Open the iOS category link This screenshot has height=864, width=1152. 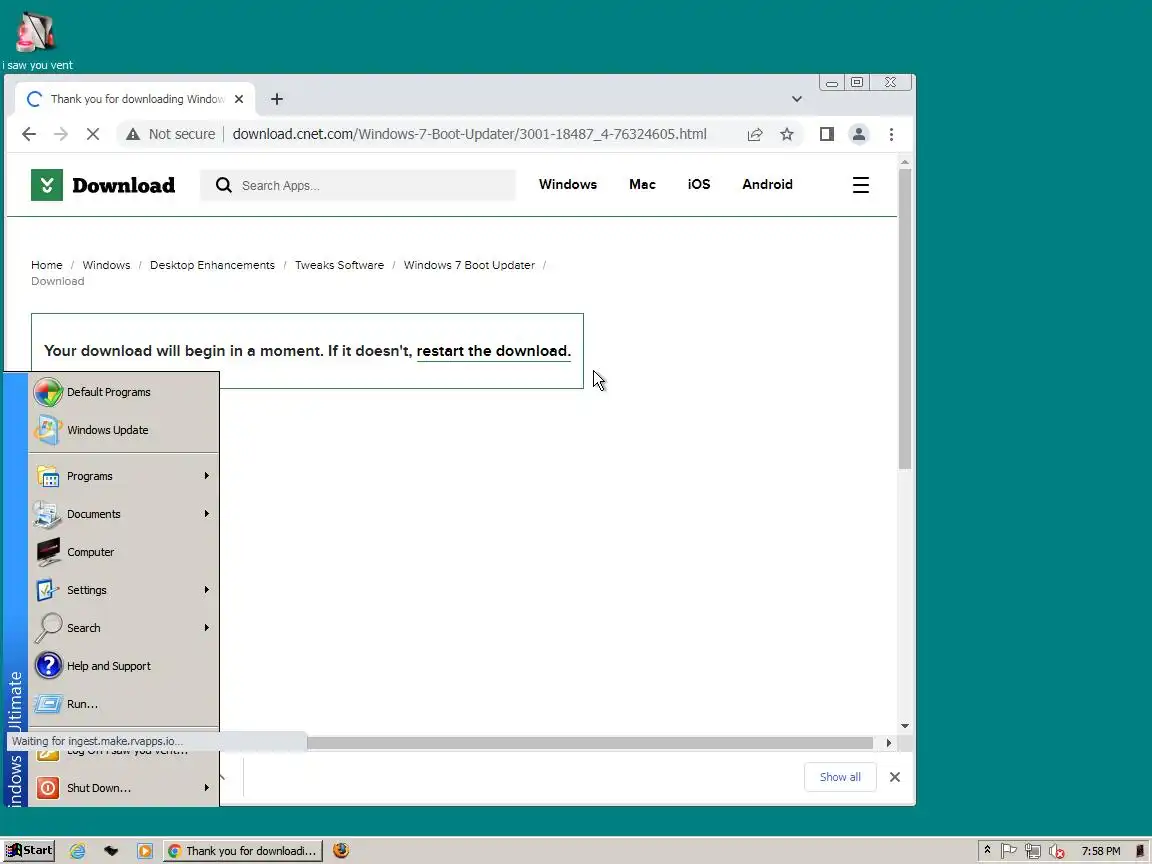click(699, 184)
